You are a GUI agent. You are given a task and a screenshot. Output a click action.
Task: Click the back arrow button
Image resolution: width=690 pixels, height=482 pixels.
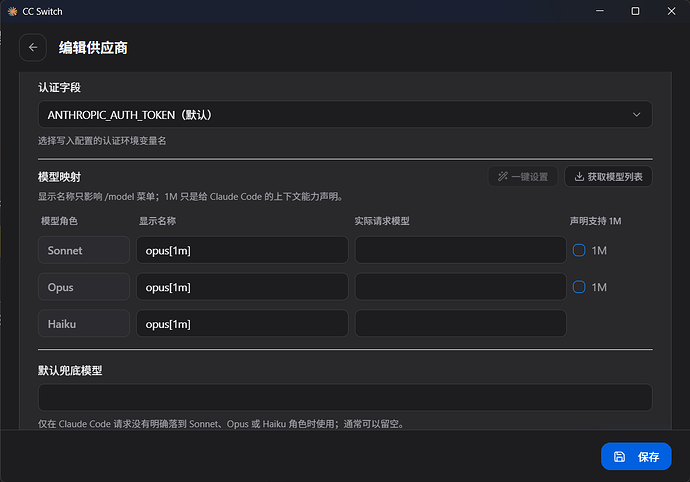(x=33, y=48)
